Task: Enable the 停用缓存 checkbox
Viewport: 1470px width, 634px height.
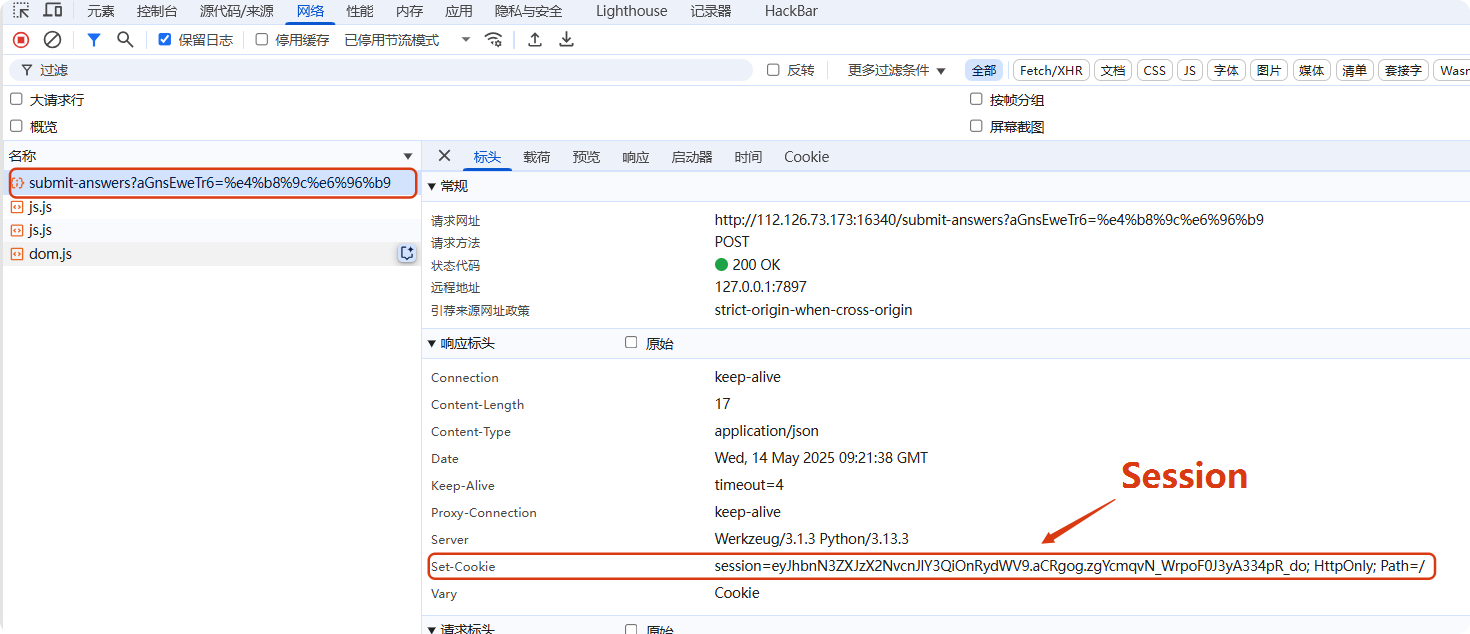Action: pyautogui.click(x=262, y=40)
